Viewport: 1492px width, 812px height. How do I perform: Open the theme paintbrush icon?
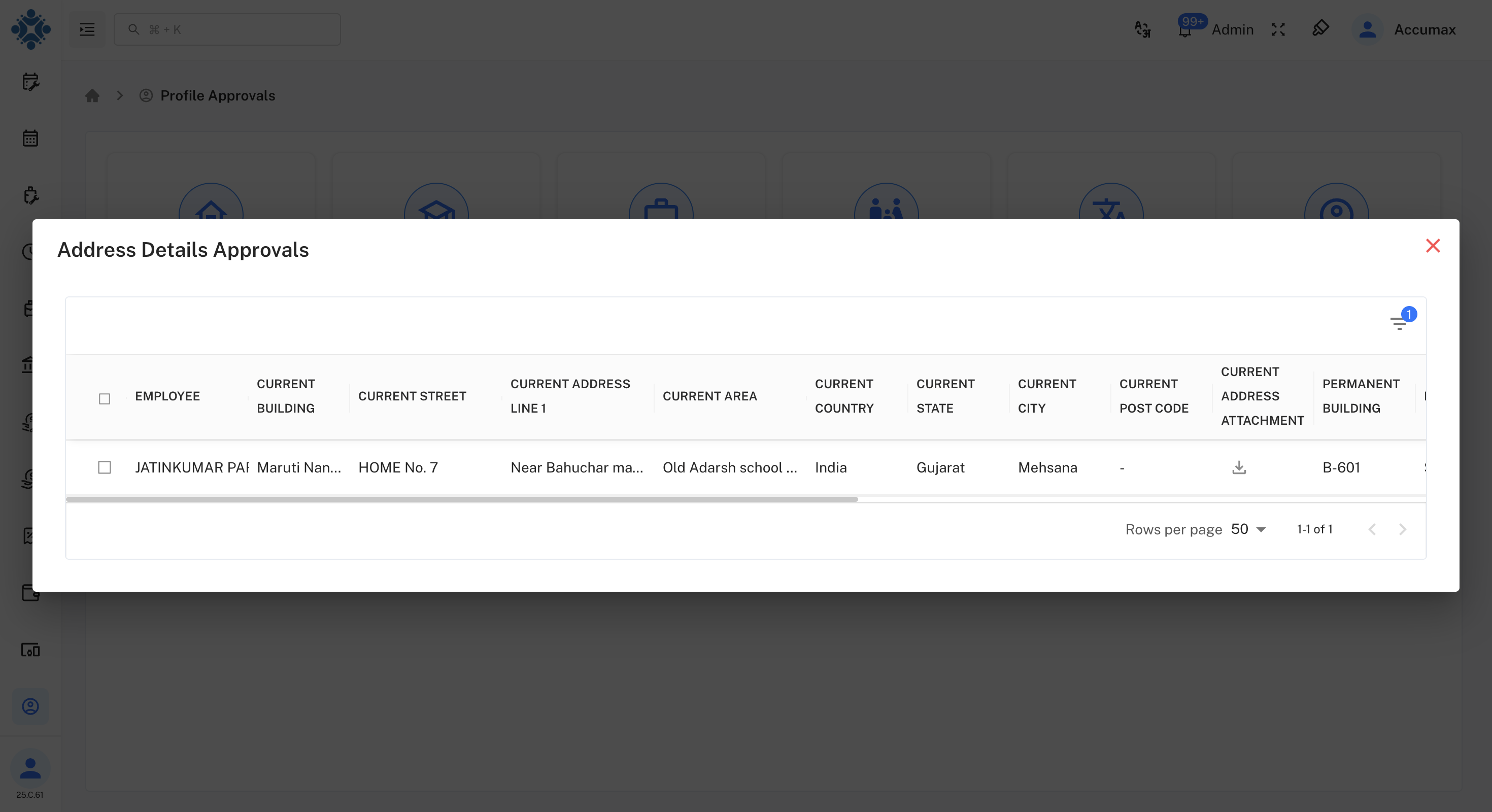pos(1321,29)
